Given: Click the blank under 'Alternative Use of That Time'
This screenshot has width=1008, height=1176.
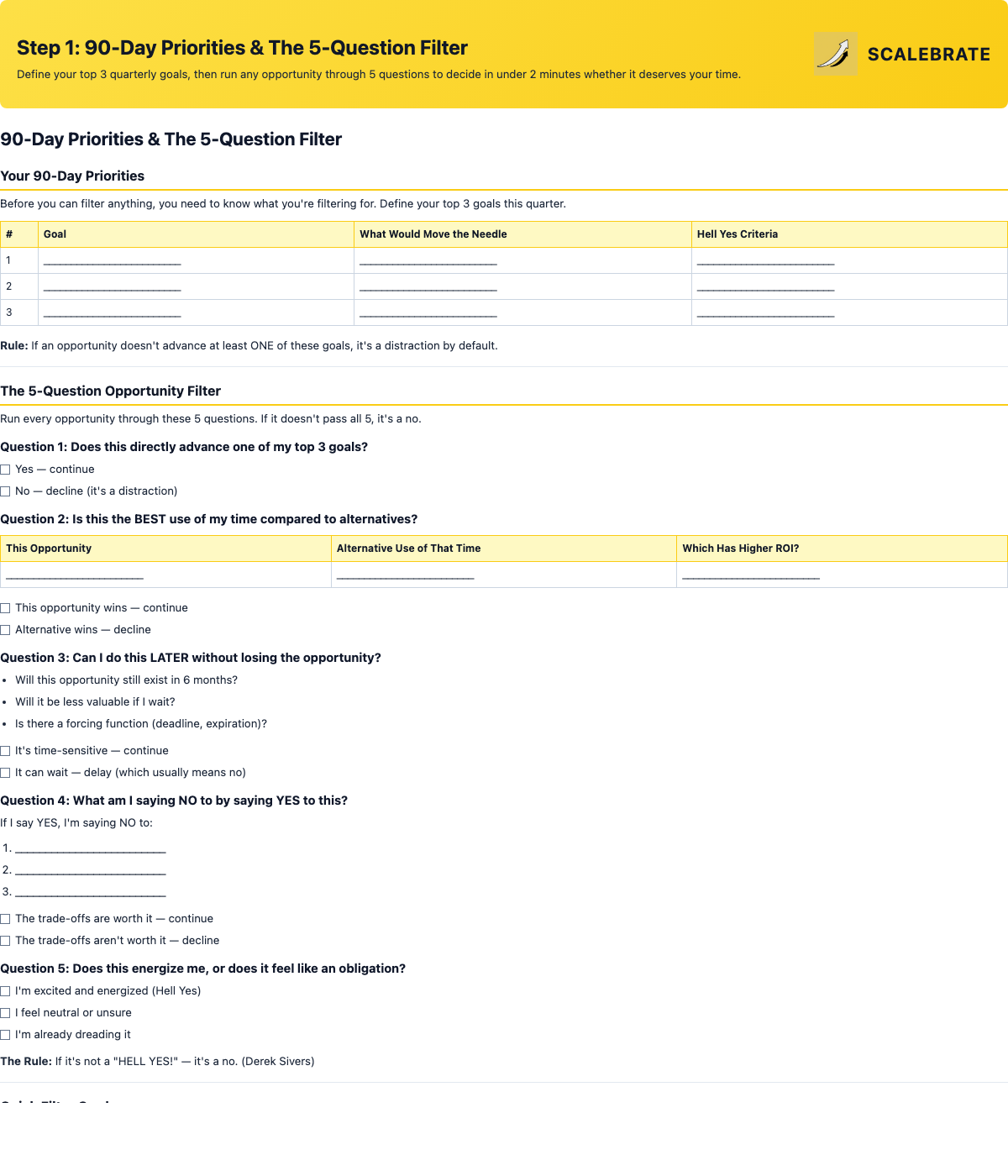Looking at the screenshot, I should click(405, 575).
